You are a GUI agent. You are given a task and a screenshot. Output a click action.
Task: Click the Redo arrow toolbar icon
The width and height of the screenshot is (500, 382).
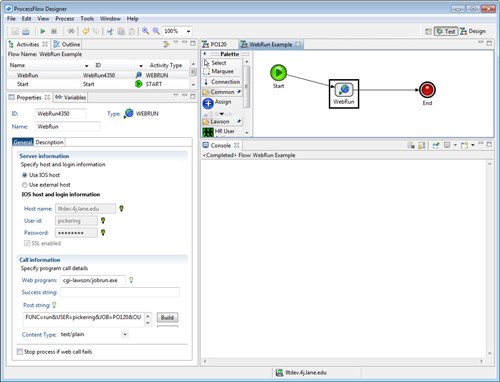coord(96,31)
